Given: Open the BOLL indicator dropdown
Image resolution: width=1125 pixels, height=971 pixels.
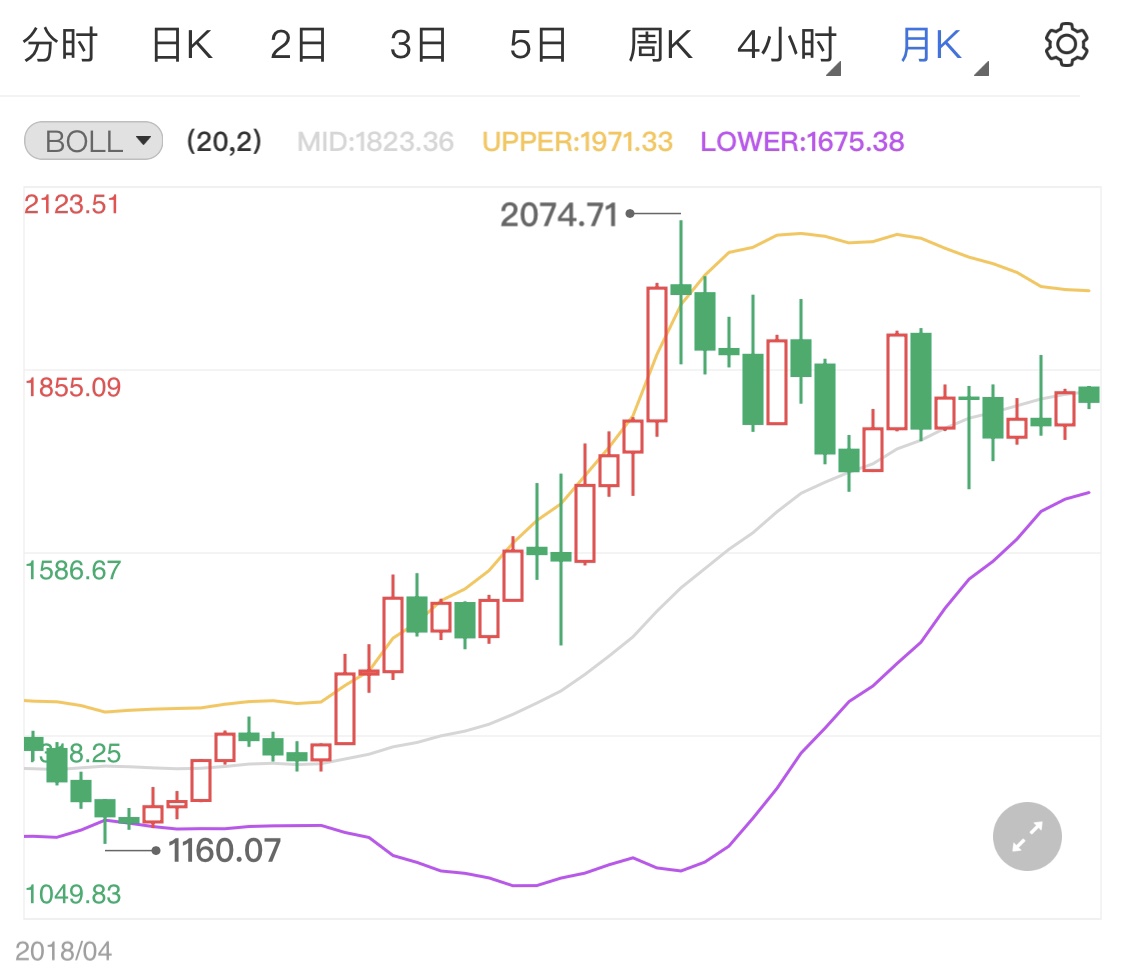Looking at the screenshot, I should coord(92,142).
